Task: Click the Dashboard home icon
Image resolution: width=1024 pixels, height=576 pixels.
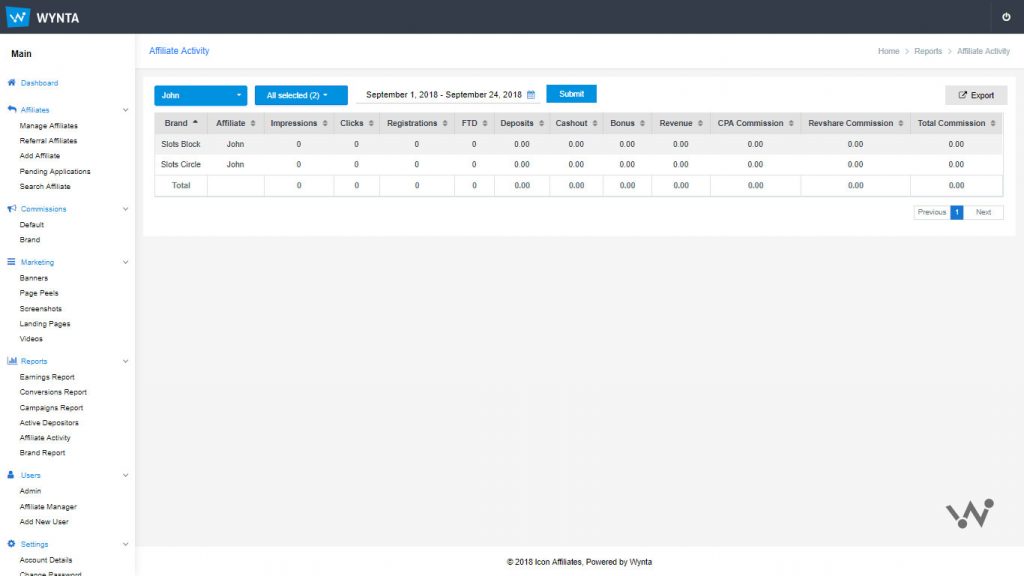Action: point(11,82)
